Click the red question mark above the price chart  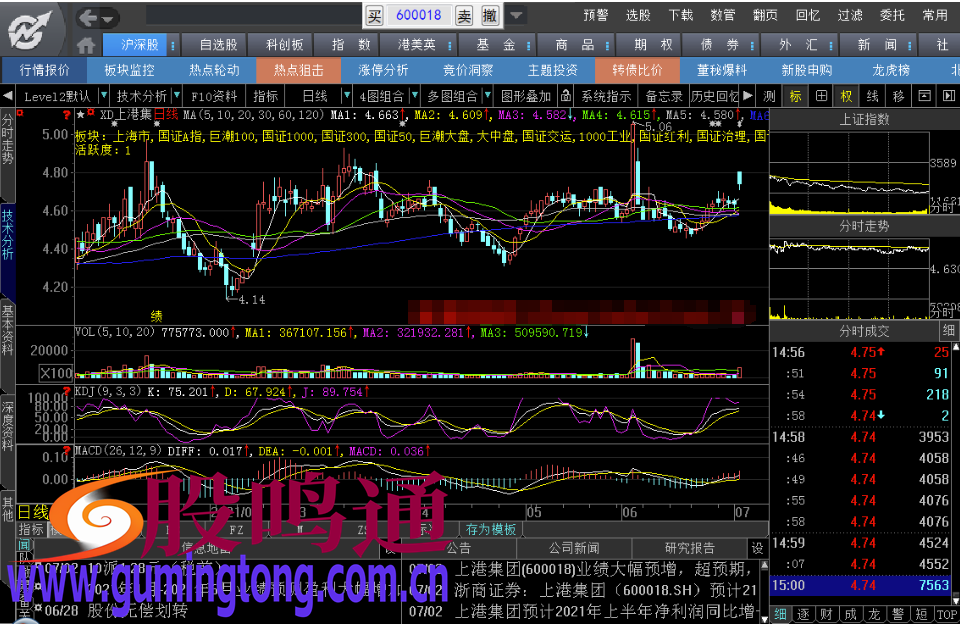coord(67,115)
